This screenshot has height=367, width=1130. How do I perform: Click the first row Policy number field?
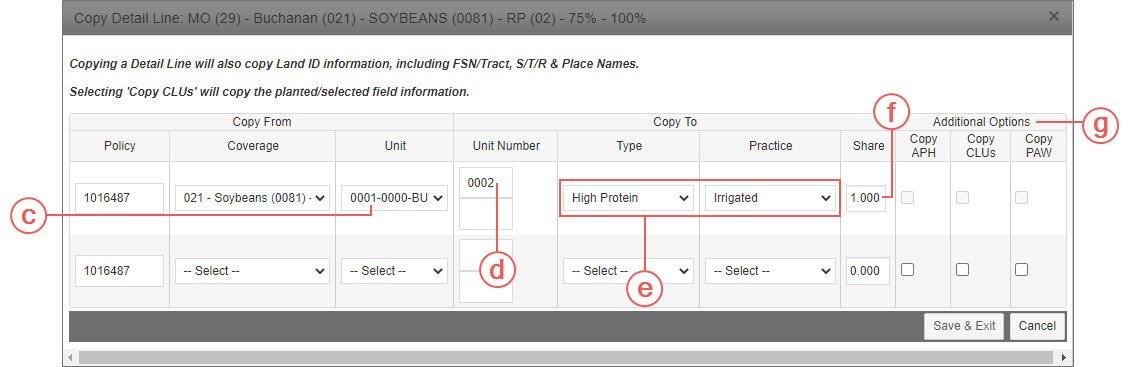coord(119,198)
